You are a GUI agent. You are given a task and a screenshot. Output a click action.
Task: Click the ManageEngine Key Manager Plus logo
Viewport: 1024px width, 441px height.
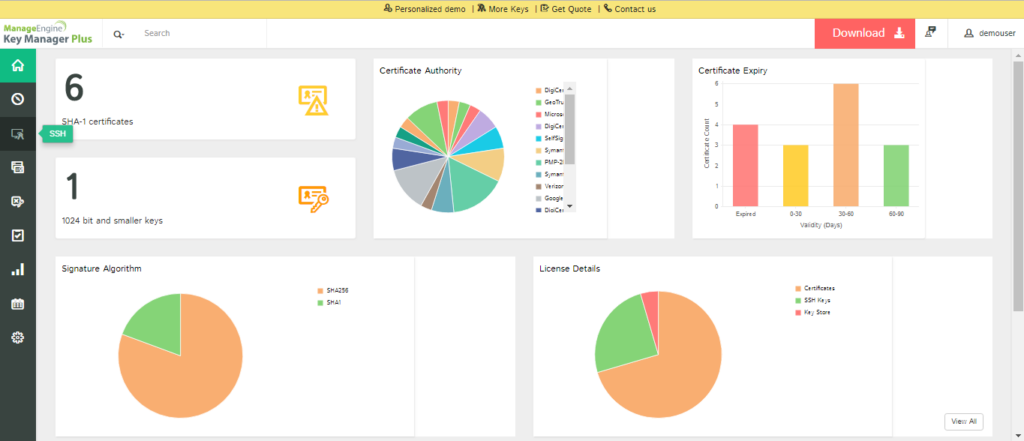pos(48,33)
